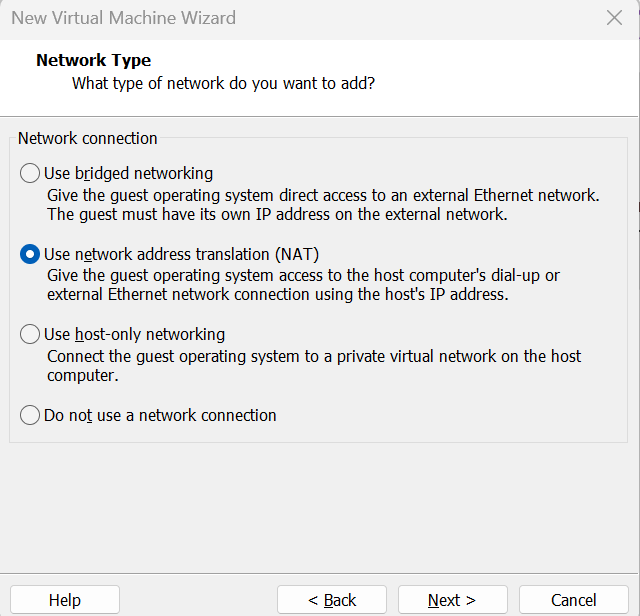640x616 pixels.
Task: Go to previous step with Back
Action: (x=332, y=600)
